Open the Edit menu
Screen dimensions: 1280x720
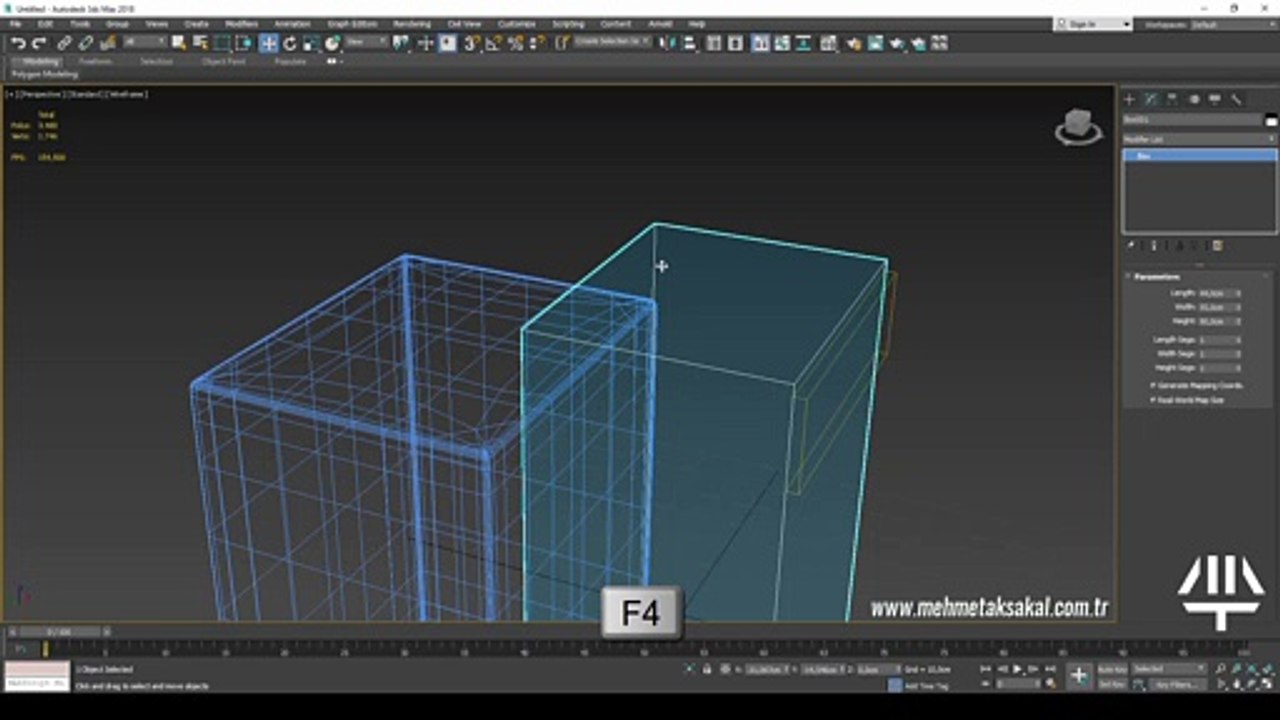pos(45,23)
